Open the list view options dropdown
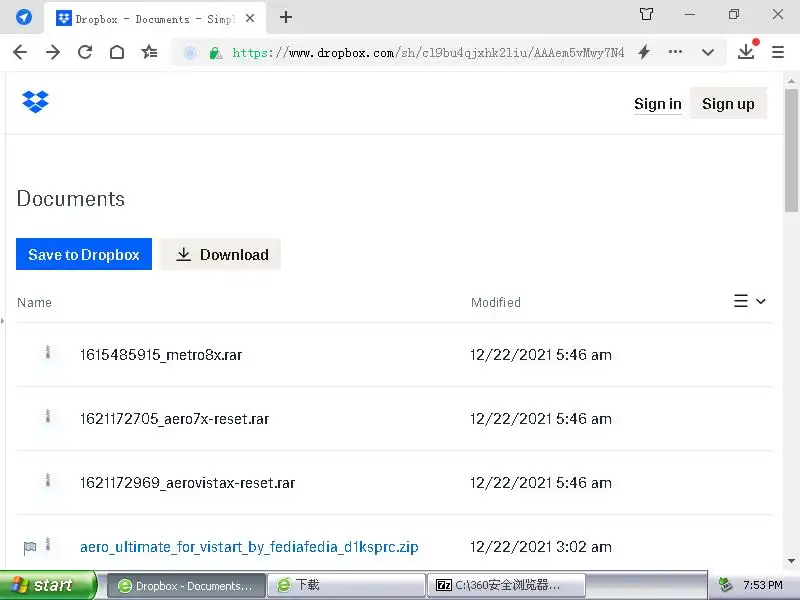 click(x=749, y=301)
